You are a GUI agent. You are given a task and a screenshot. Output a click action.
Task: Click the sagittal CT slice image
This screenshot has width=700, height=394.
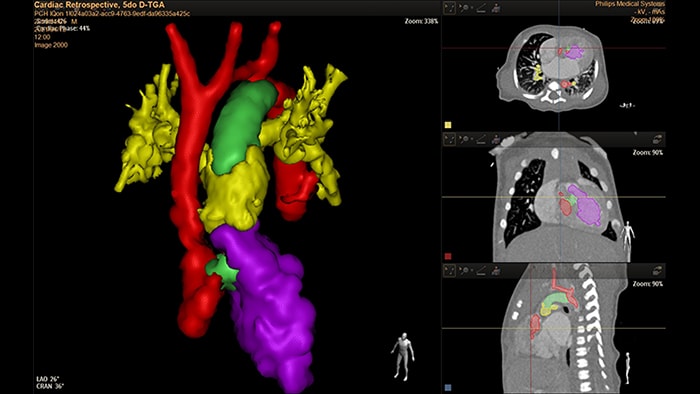pos(565,328)
